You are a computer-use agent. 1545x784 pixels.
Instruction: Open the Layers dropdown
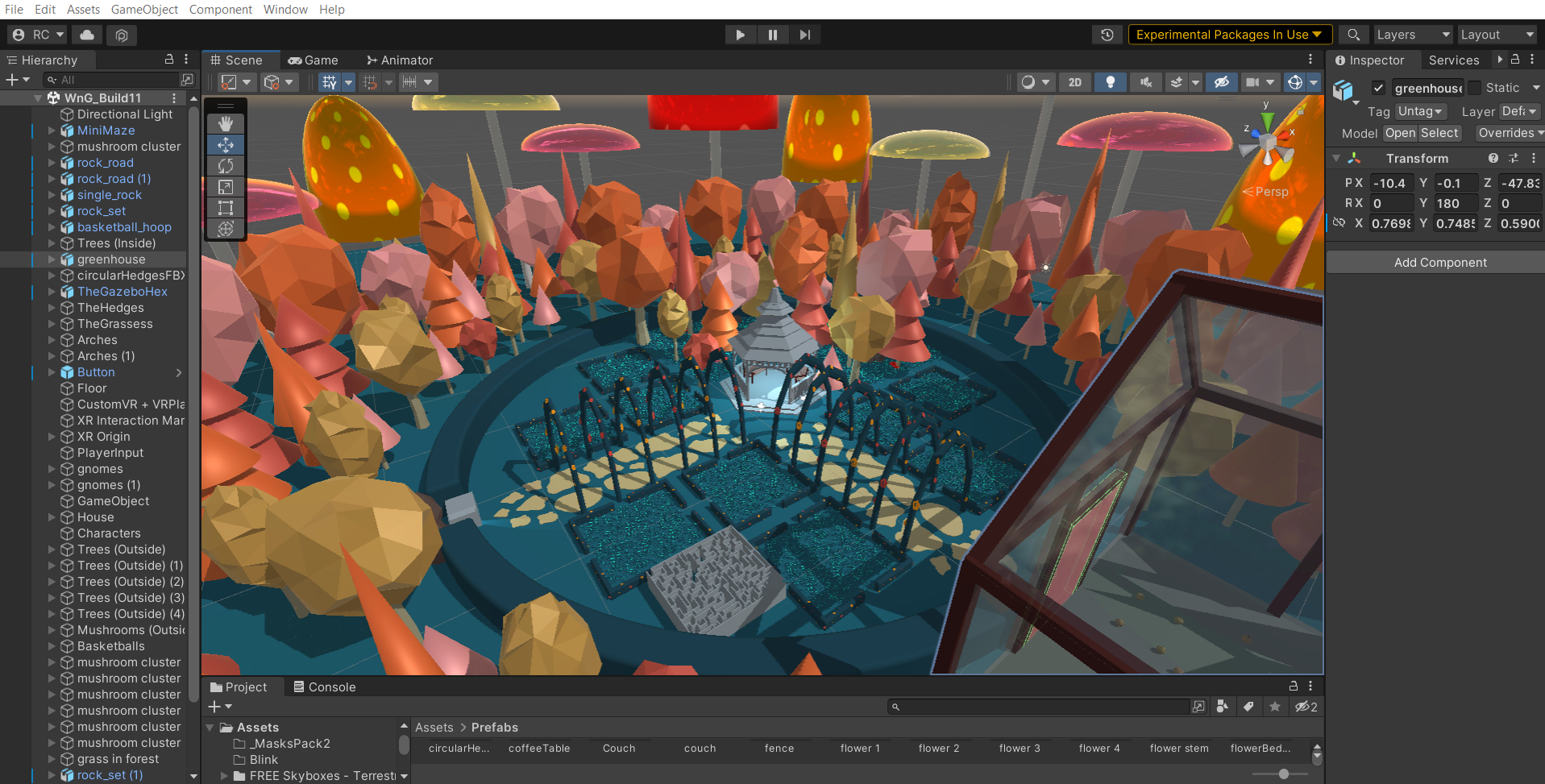[1412, 35]
